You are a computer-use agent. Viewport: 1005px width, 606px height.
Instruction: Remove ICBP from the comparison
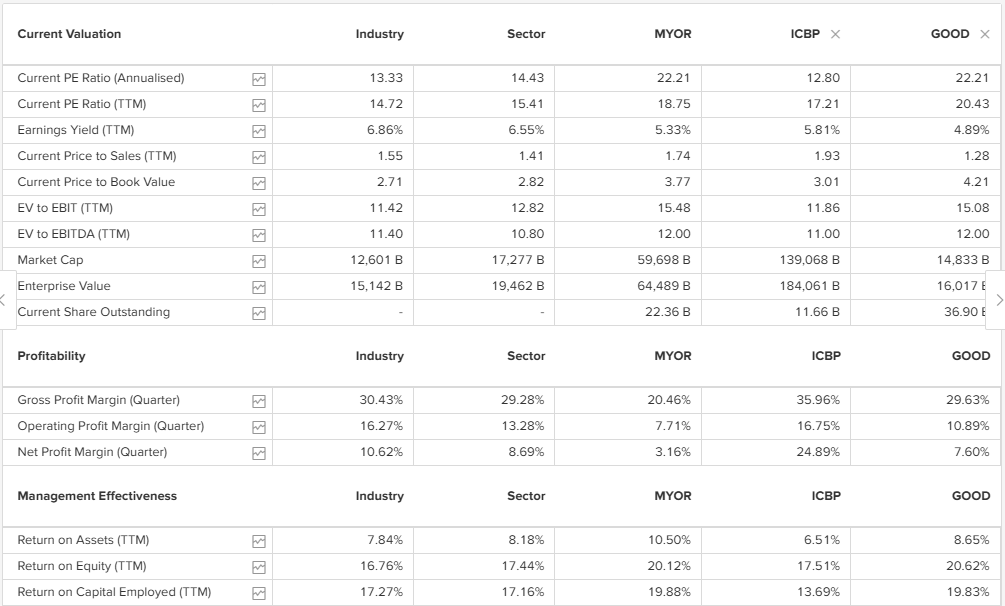click(x=836, y=34)
